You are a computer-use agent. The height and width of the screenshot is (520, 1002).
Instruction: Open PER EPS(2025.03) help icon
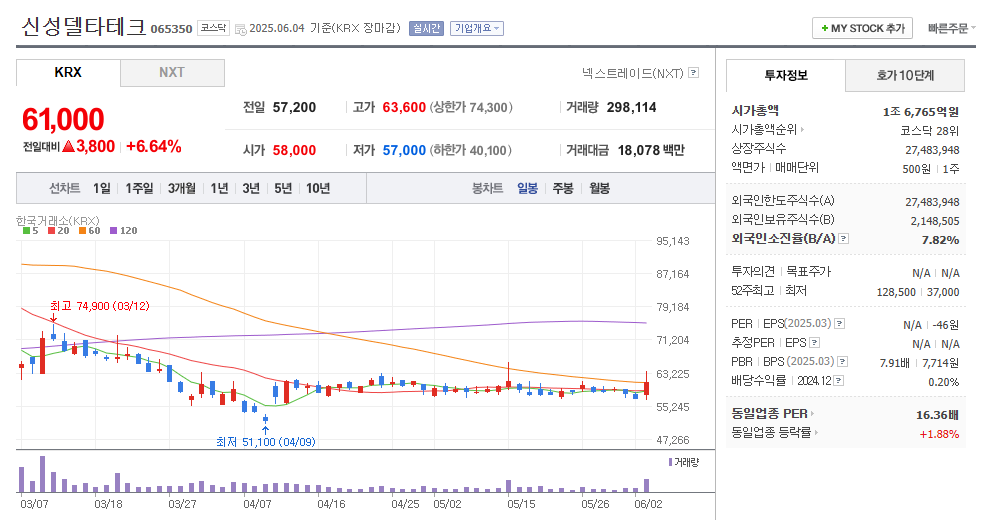[x=840, y=324]
